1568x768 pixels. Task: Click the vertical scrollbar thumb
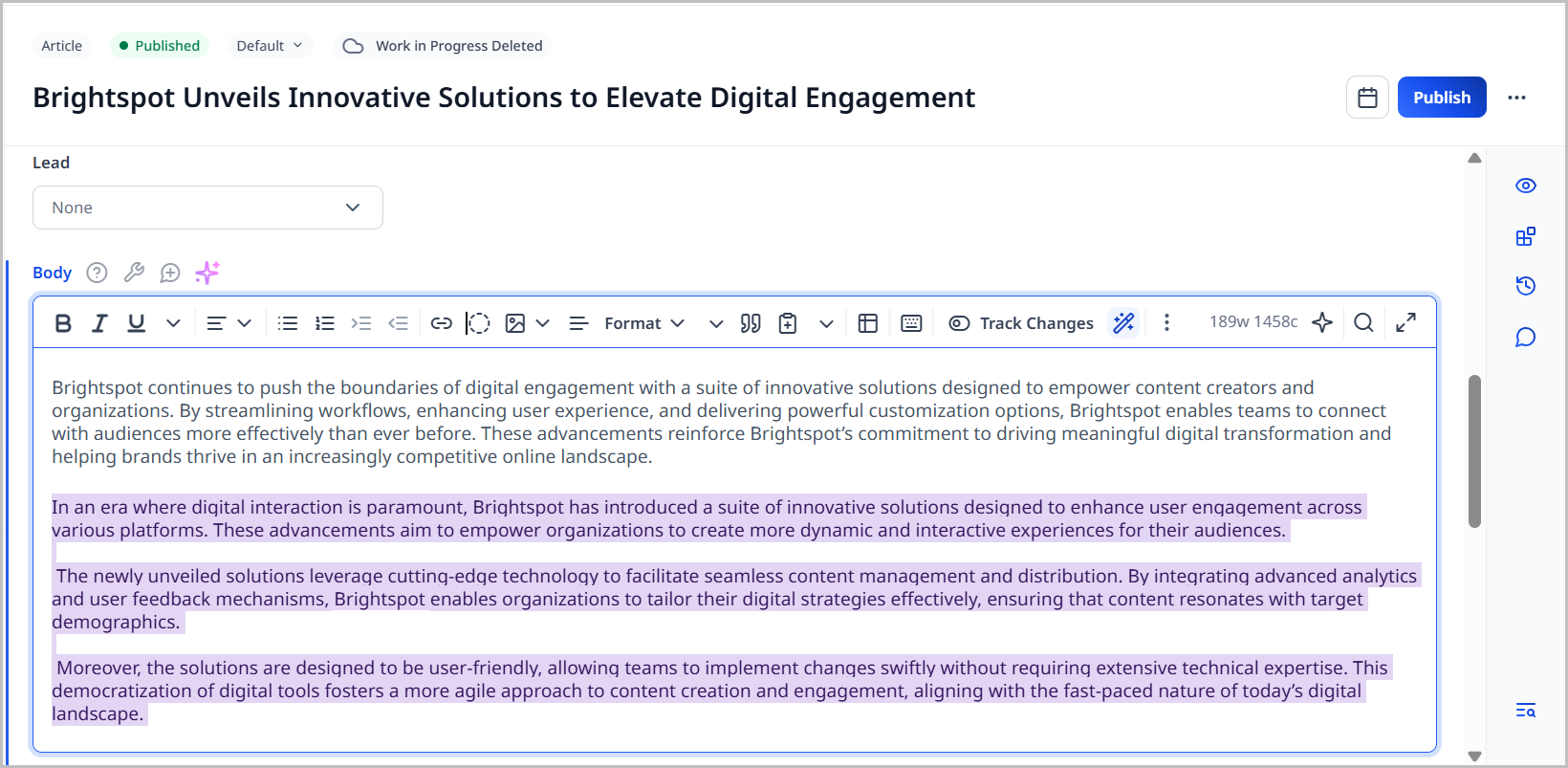(x=1474, y=450)
